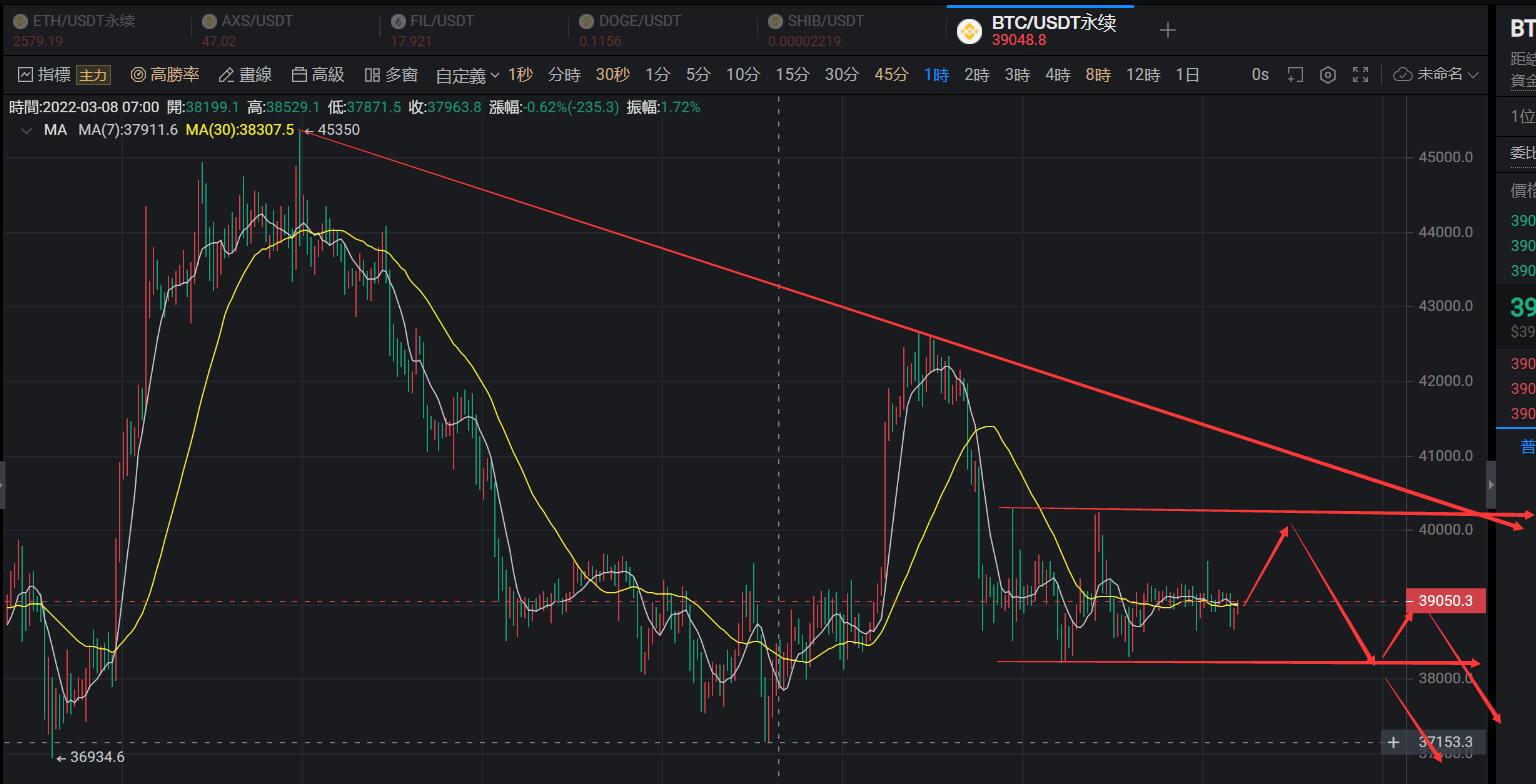Image resolution: width=1536 pixels, height=784 pixels.
Task: Select the 15分 timeframe
Action: [x=792, y=75]
